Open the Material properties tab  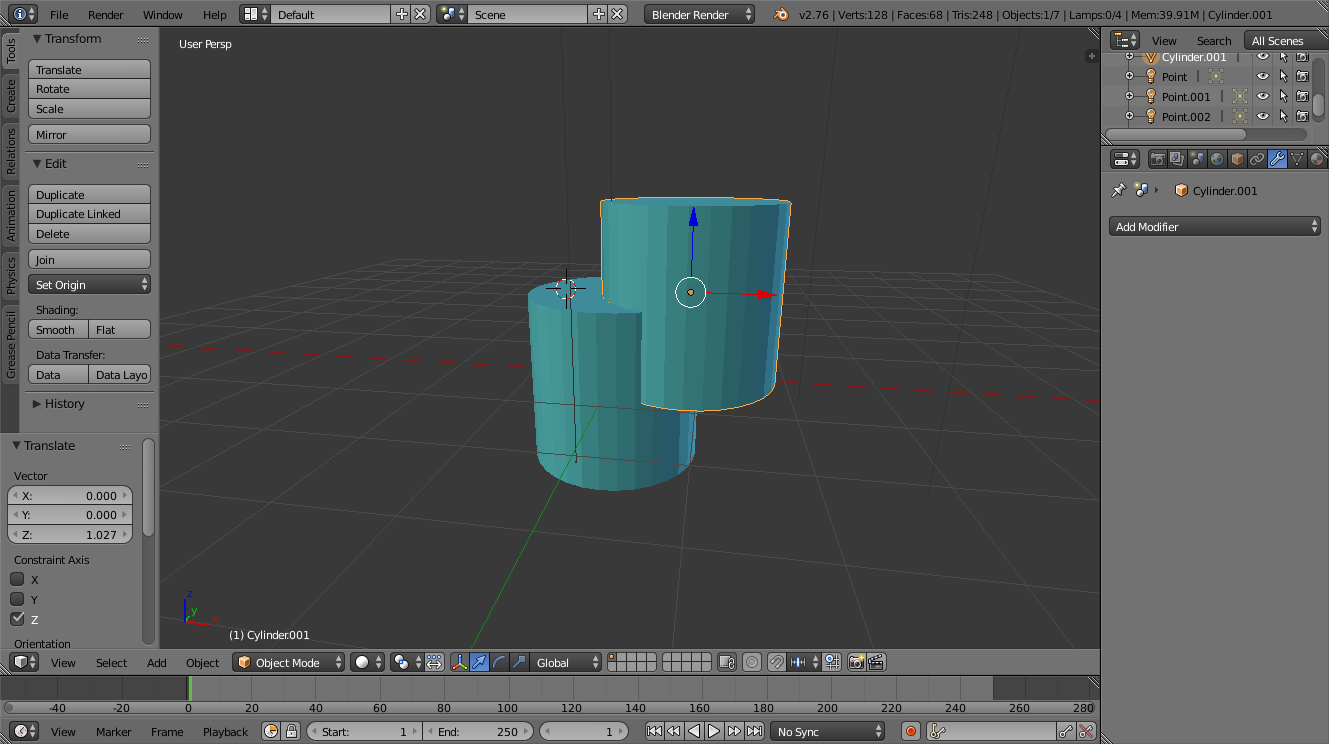(1318, 158)
